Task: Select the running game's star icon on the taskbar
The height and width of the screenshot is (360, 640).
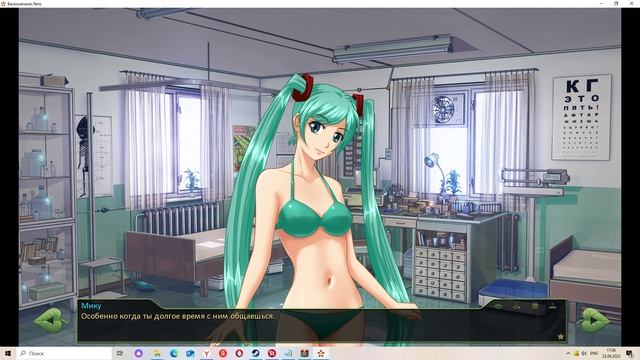Action: click(x=321, y=353)
